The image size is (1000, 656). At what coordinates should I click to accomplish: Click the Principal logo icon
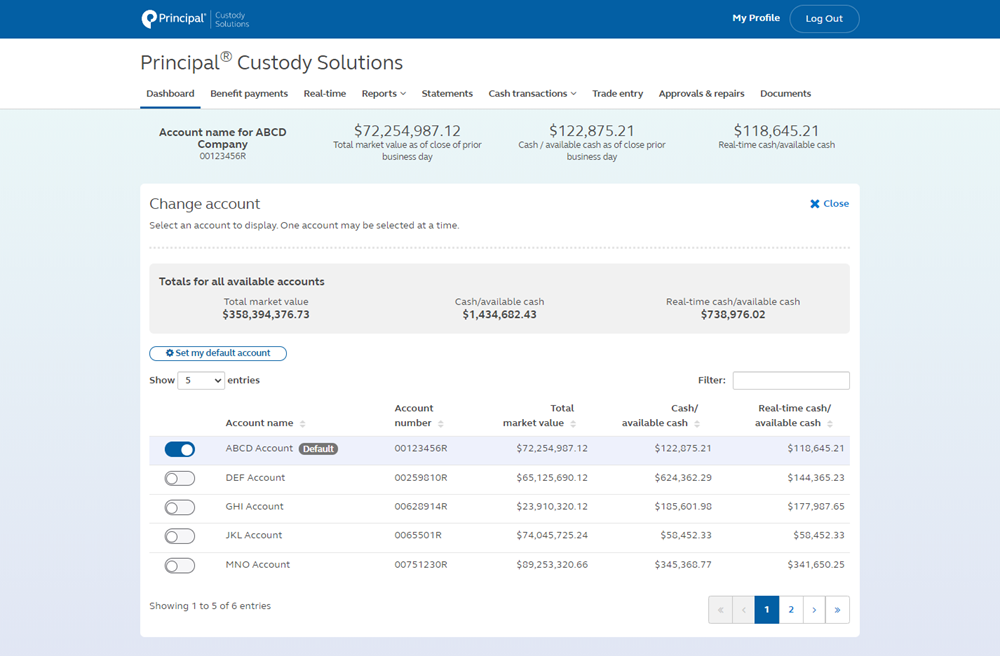[x=146, y=18]
